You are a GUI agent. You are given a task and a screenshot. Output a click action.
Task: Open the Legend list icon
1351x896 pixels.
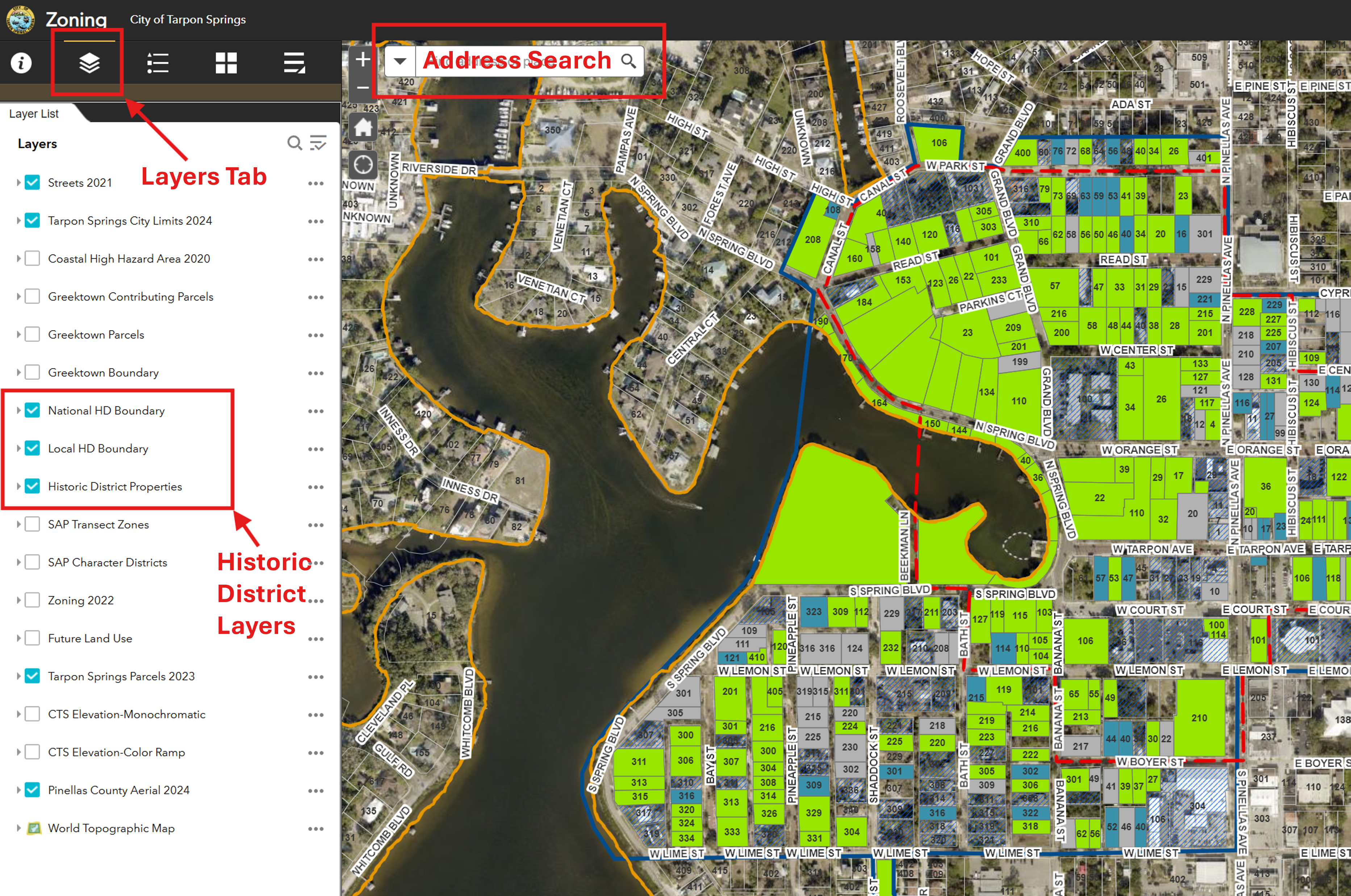[157, 63]
